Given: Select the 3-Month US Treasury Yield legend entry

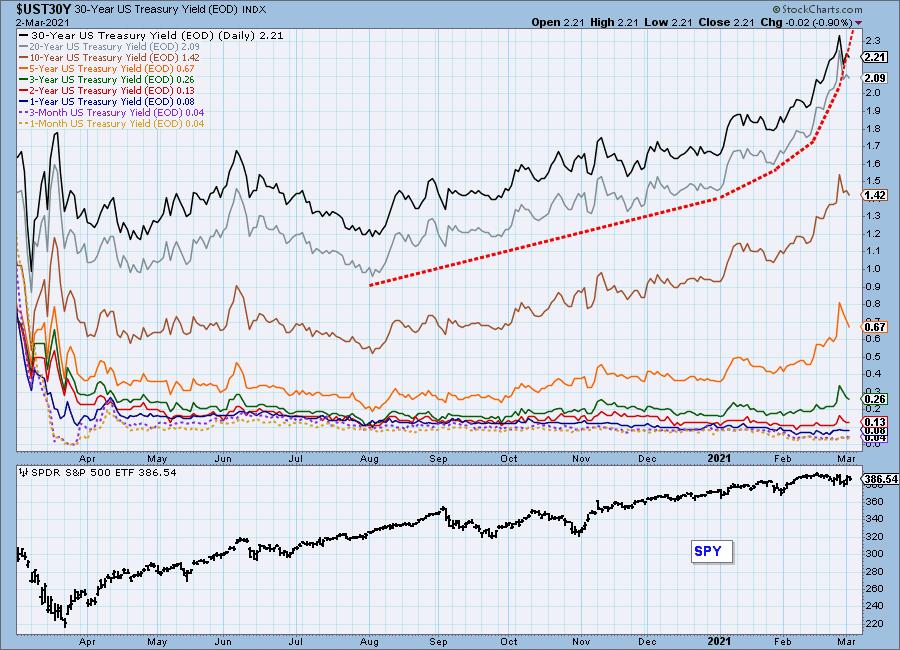Looking at the screenshot, I should 112,113.
